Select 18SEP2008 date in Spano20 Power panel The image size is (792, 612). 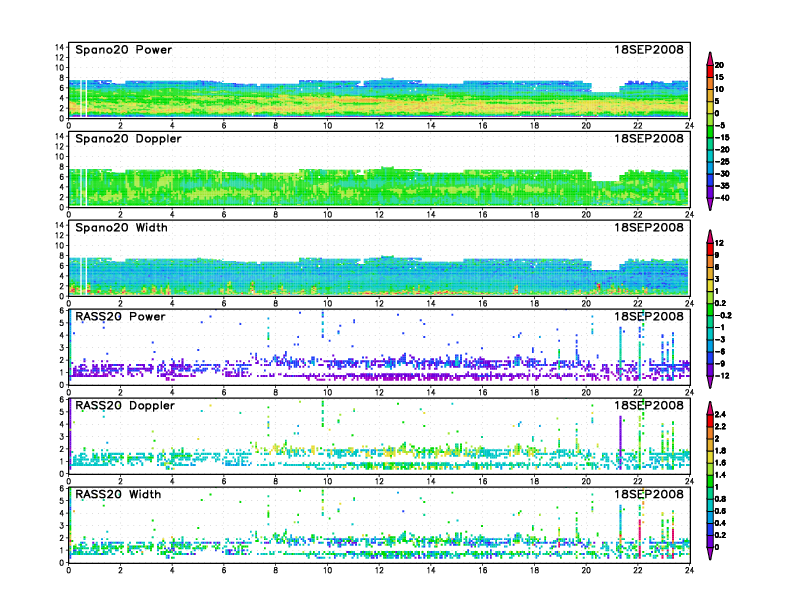(x=649, y=50)
